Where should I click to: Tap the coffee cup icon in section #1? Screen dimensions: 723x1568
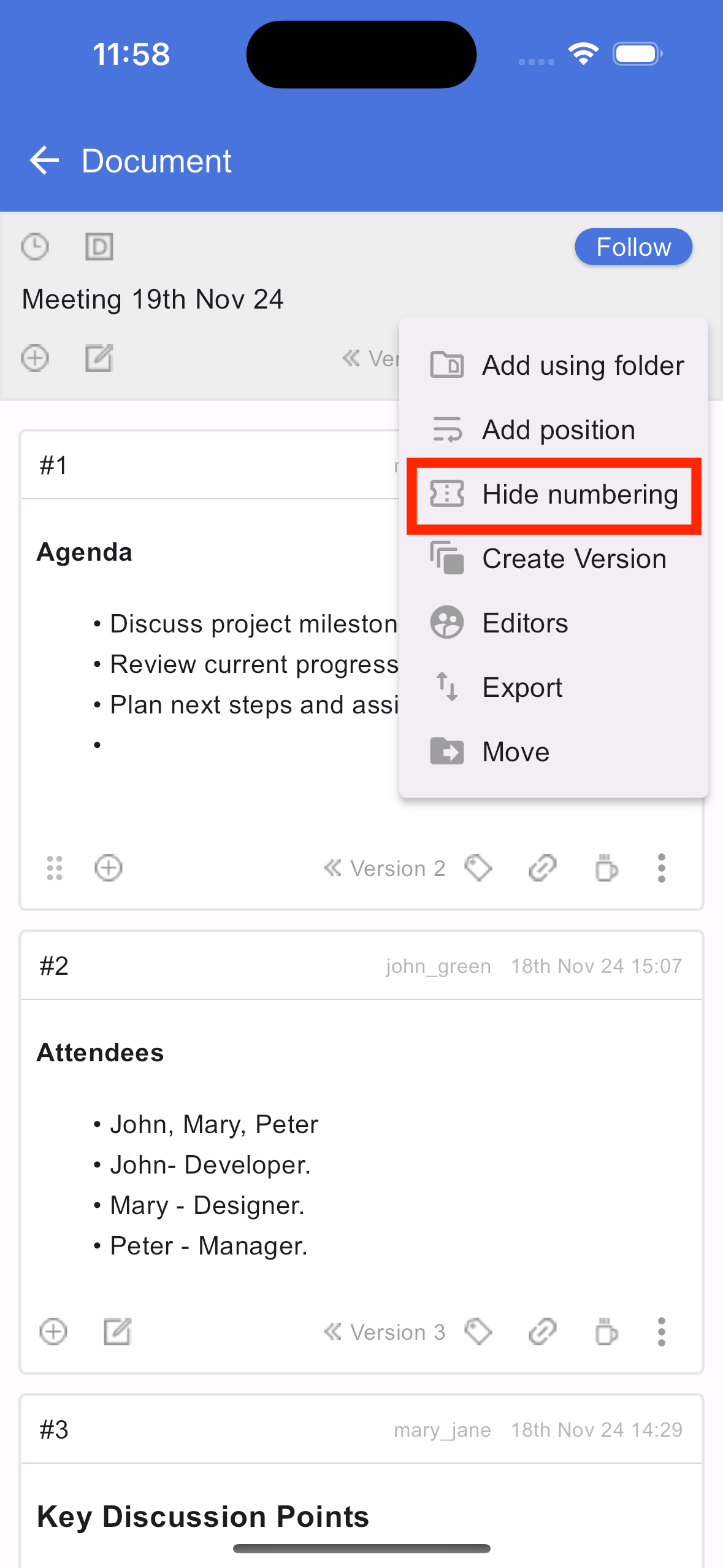(x=606, y=868)
